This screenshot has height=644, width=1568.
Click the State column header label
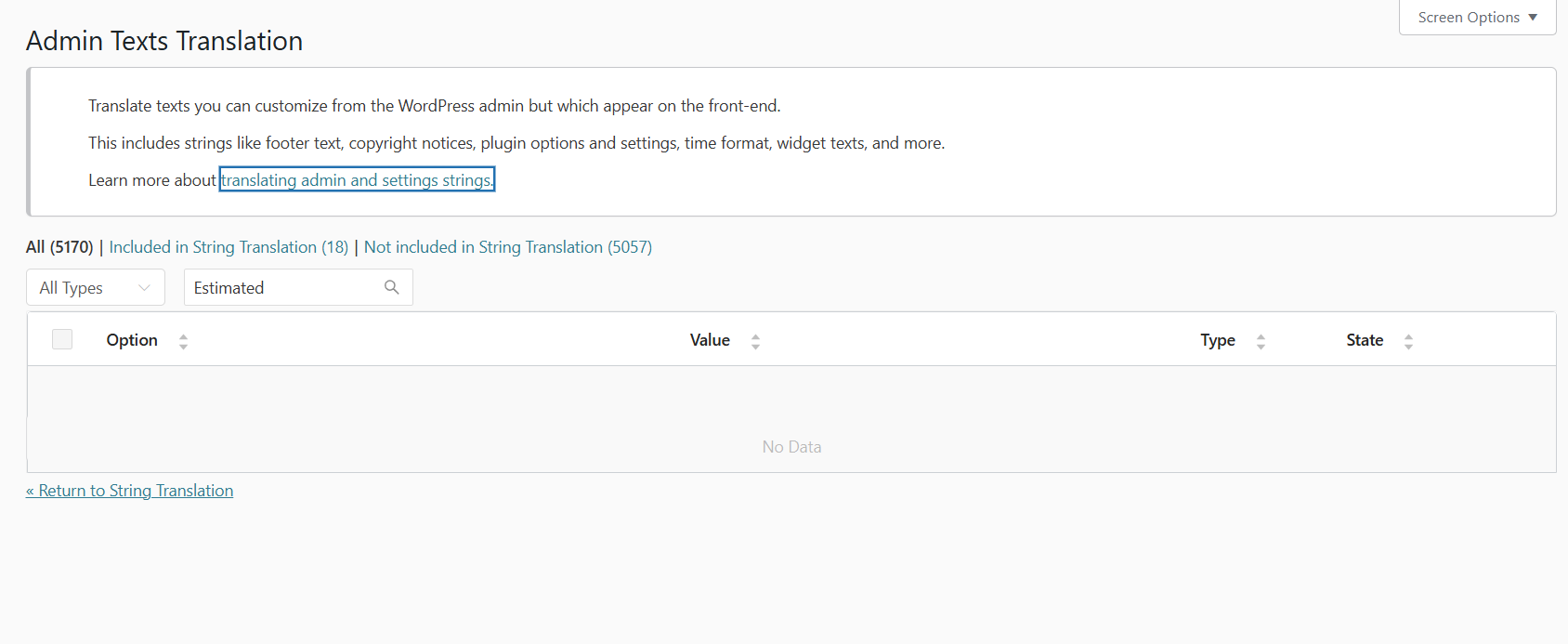click(x=1365, y=340)
